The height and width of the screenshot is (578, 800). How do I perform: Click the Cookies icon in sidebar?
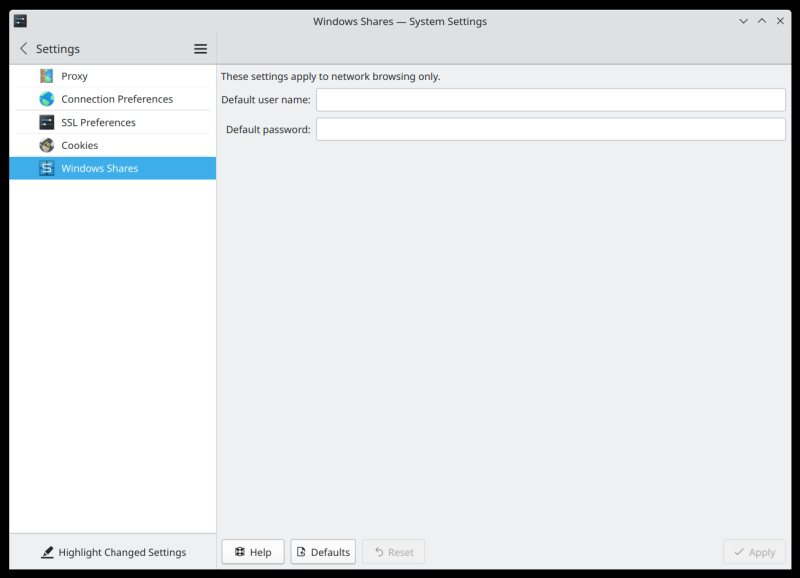click(46, 145)
